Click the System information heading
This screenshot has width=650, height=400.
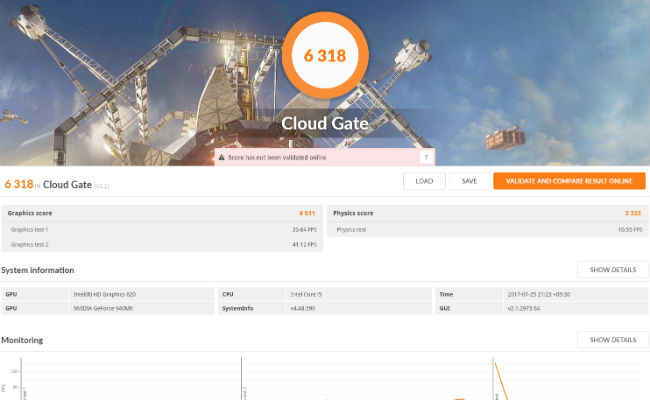[38, 270]
